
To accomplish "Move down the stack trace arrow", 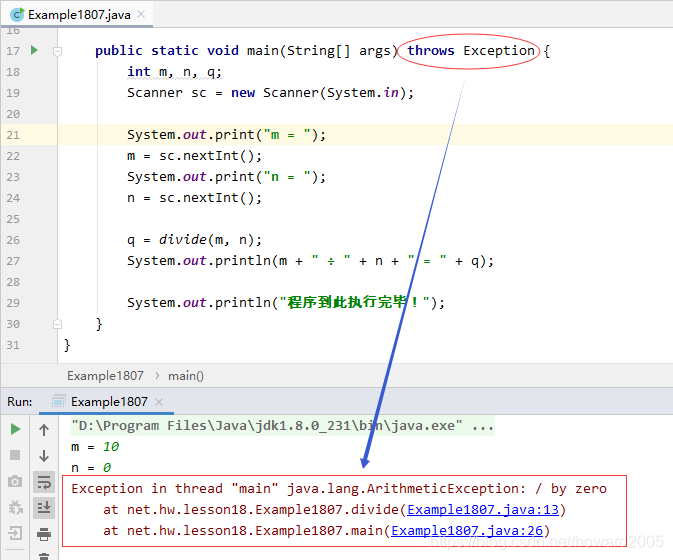I will pyautogui.click(x=44, y=455).
